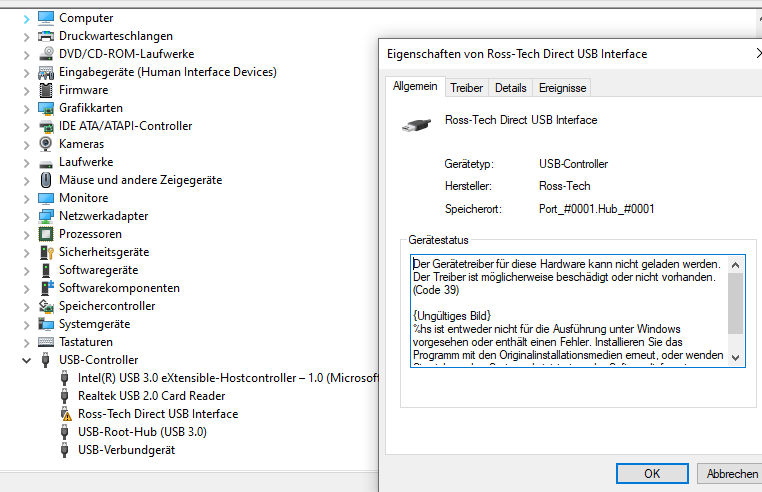This screenshot has width=762, height=492.
Task: Open the Details tab
Action: (x=510, y=88)
